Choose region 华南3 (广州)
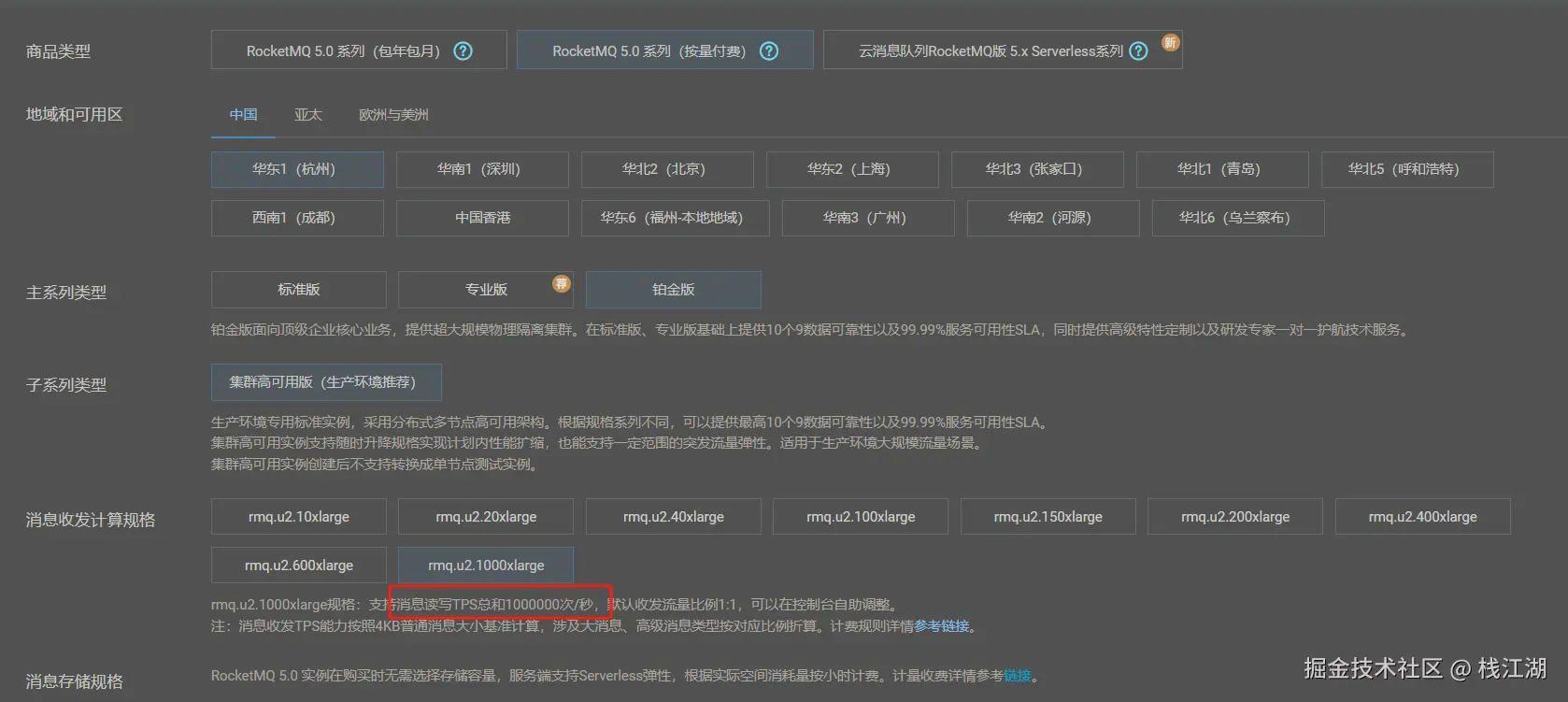The height and width of the screenshot is (702, 1568). pyautogui.click(x=868, y=218)
